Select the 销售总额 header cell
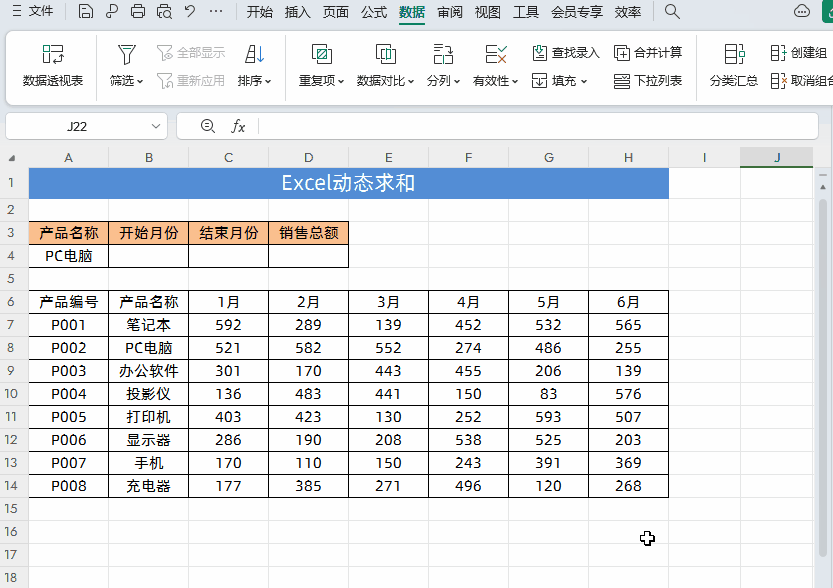This screenshot has height=588, width=833. (309, 233)
